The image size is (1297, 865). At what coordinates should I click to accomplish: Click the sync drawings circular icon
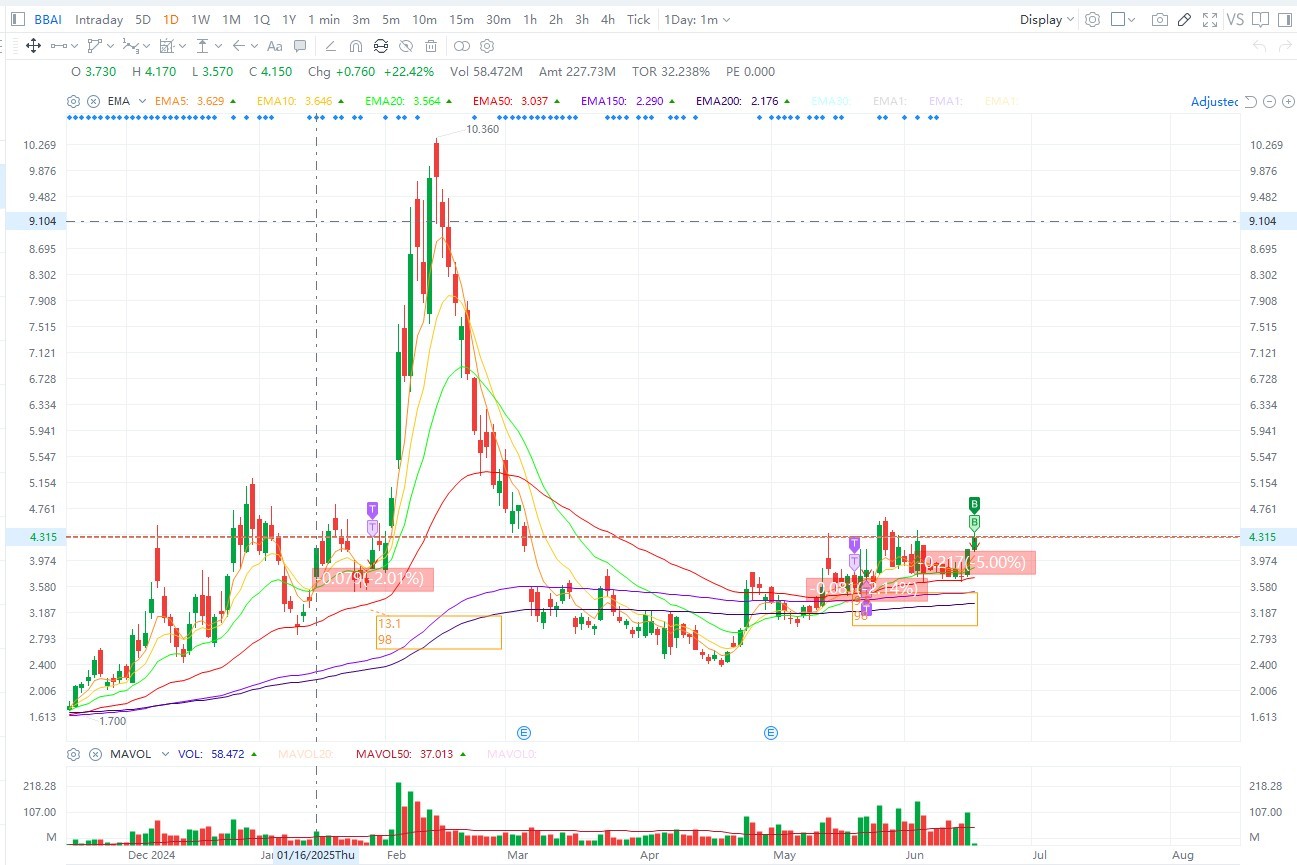coord(381,46)
